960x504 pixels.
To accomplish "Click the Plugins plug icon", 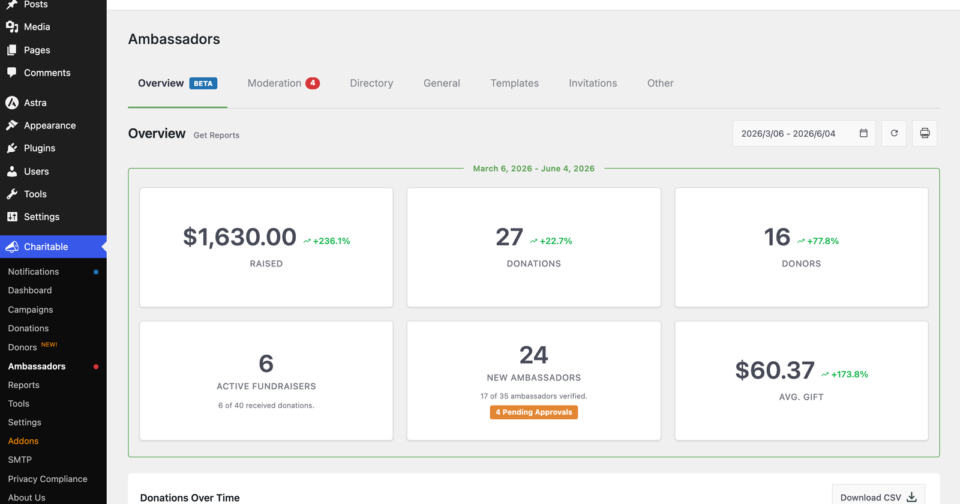I will coord(12,148).
